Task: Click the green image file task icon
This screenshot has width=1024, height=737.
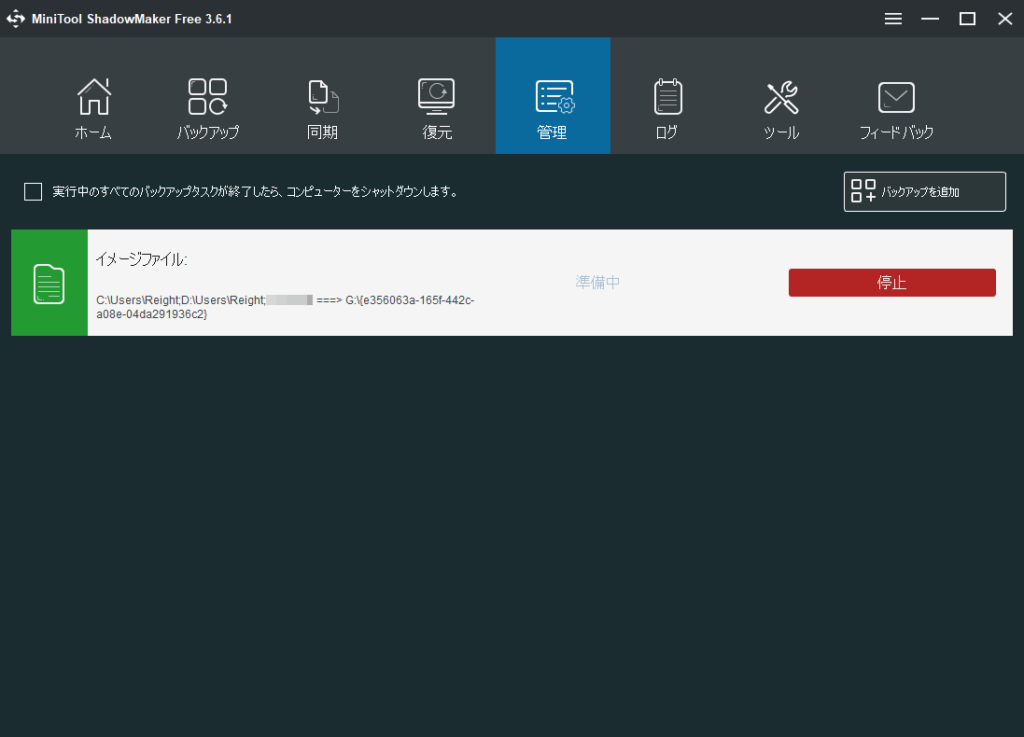Action: pos(50,283)
